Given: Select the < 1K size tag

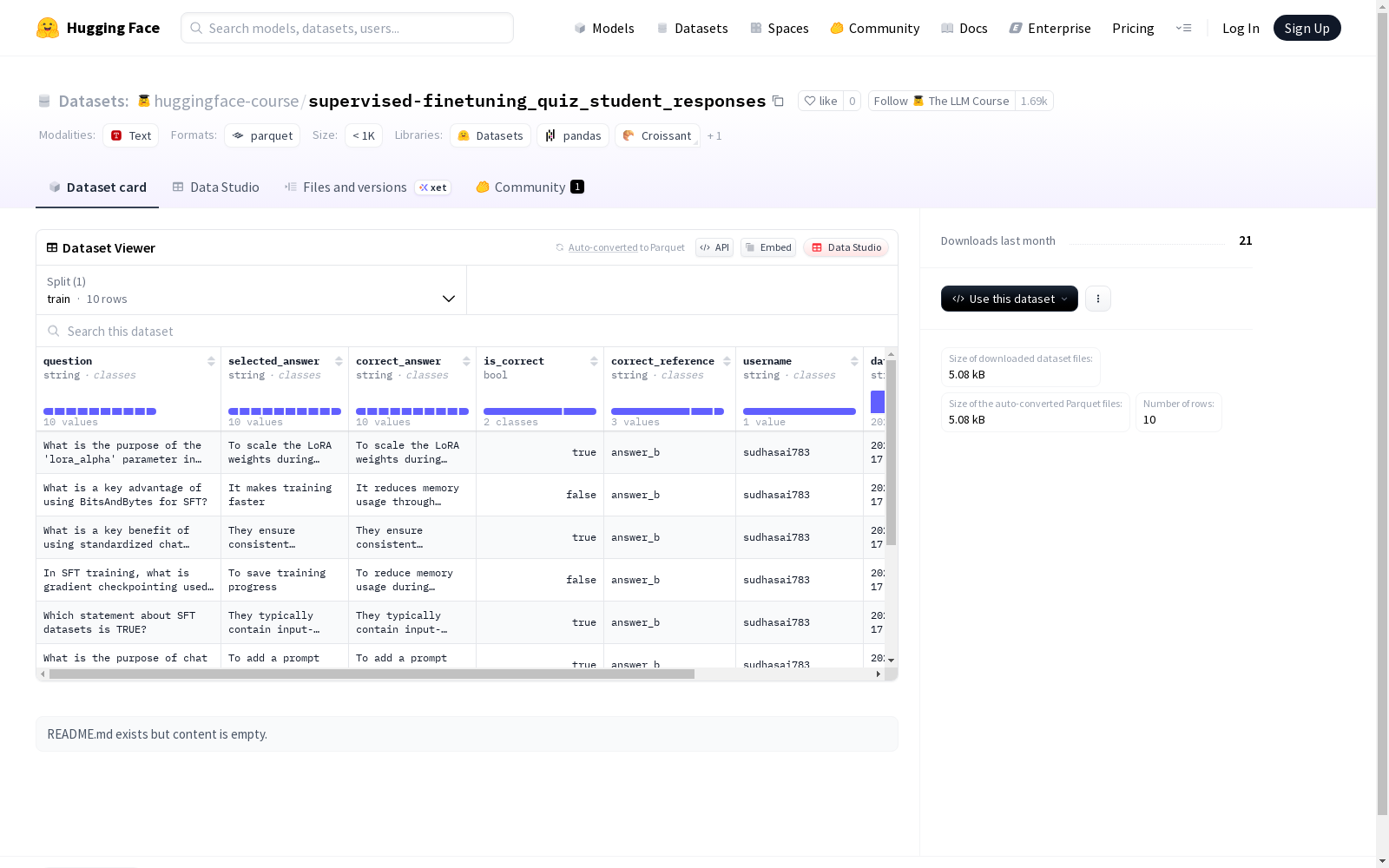Looking at the screenshot, I should point(364,135).
